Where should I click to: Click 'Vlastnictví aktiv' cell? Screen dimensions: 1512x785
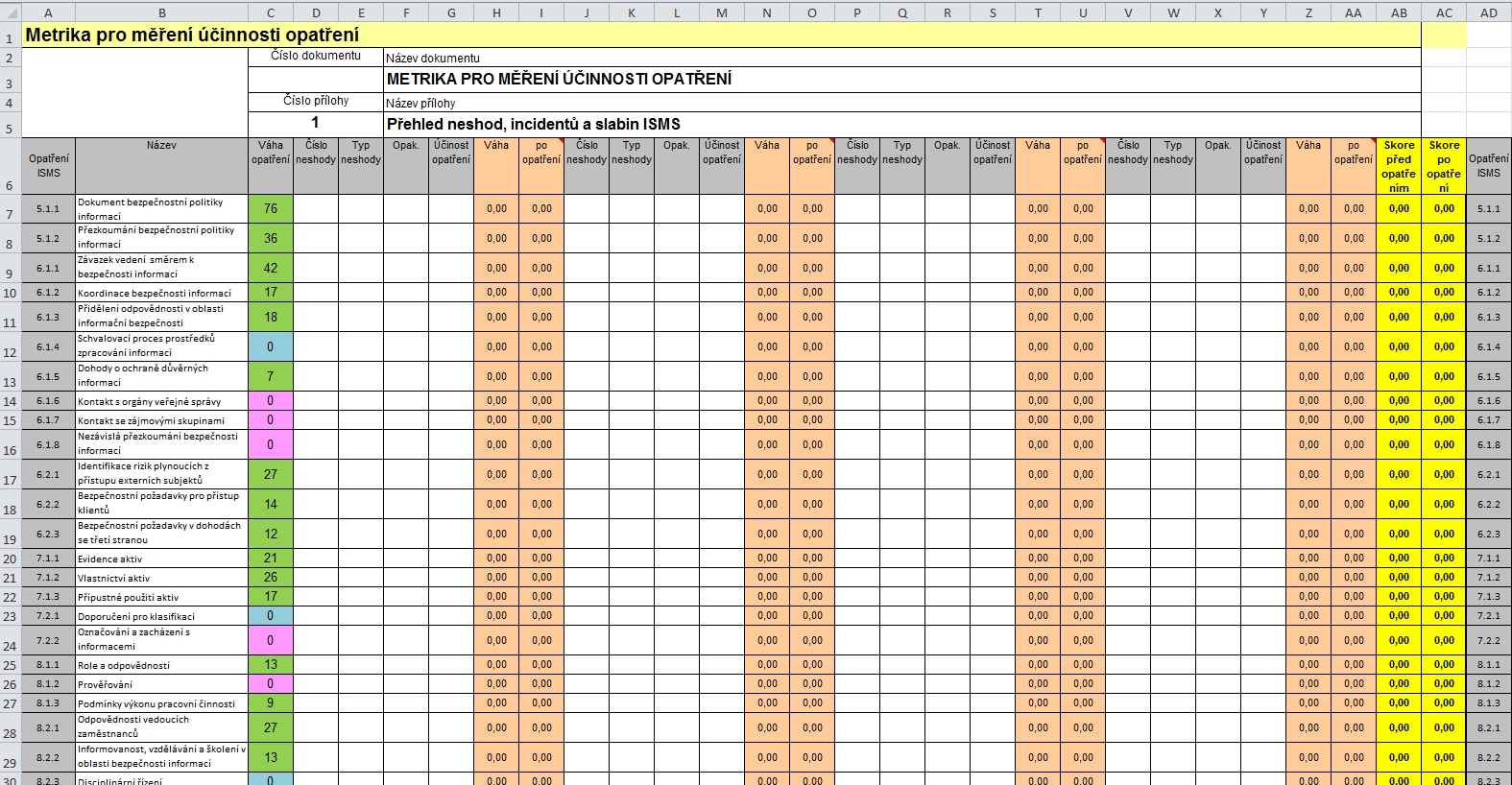[161, 578]
